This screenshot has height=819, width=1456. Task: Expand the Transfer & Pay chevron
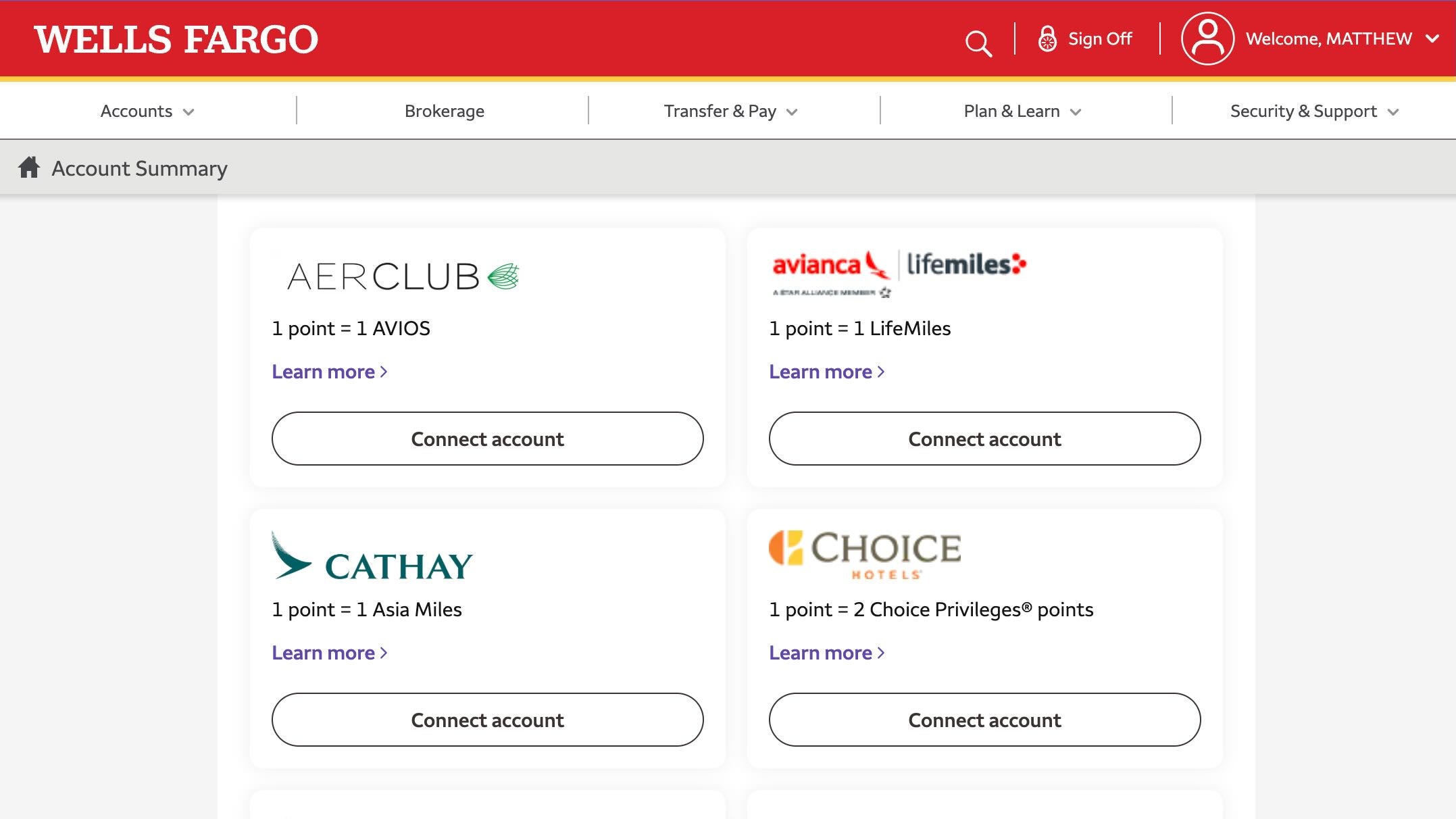(x=792, y=112)
